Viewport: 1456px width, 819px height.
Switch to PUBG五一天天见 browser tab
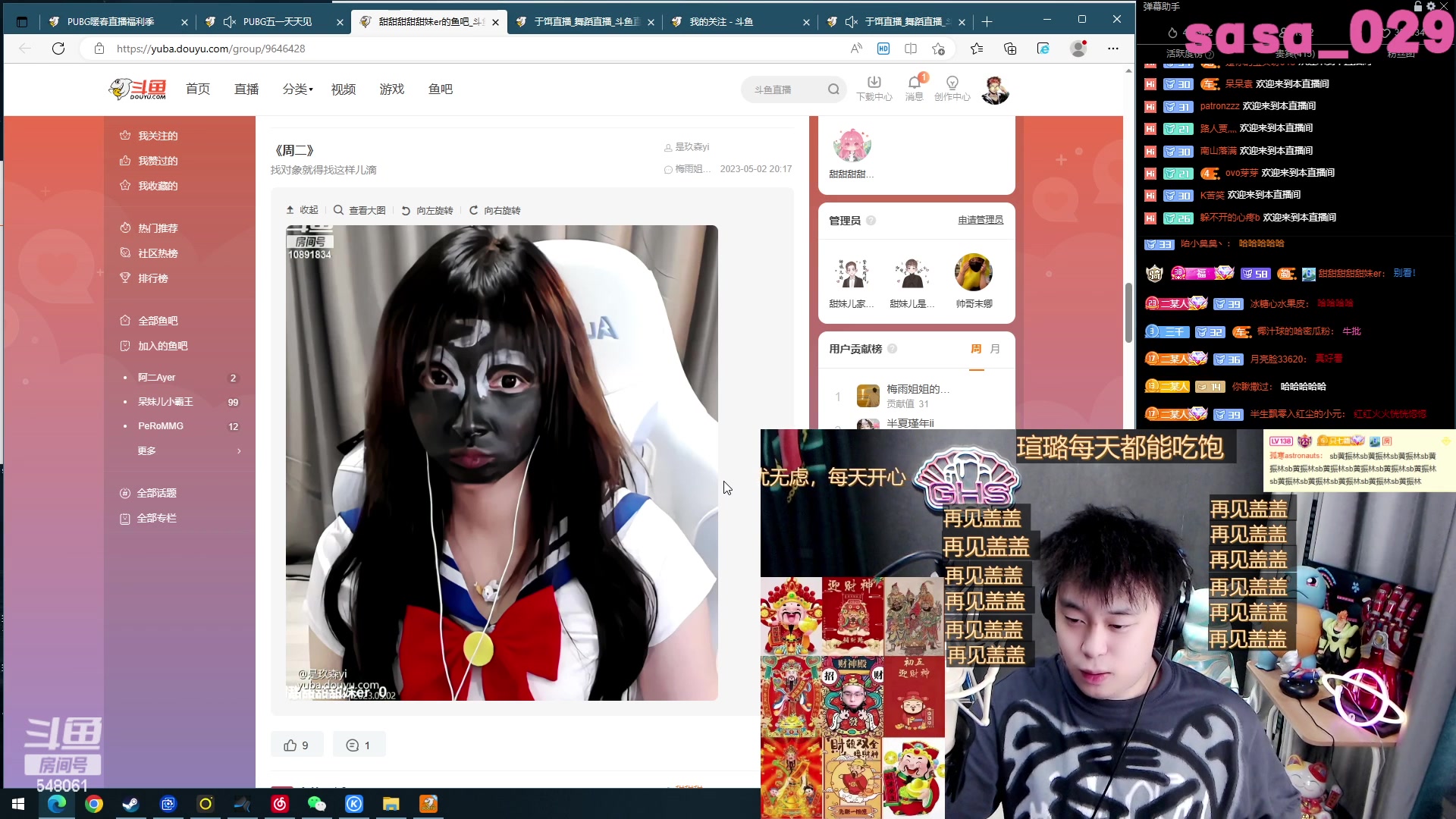coord(274,22)
